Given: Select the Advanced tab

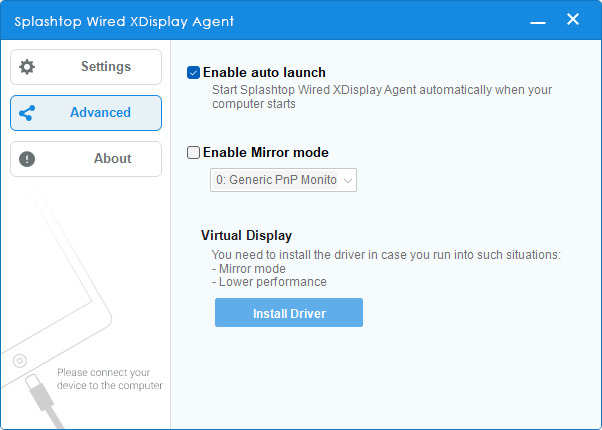Looking at the screenshot, I should 86,113.
